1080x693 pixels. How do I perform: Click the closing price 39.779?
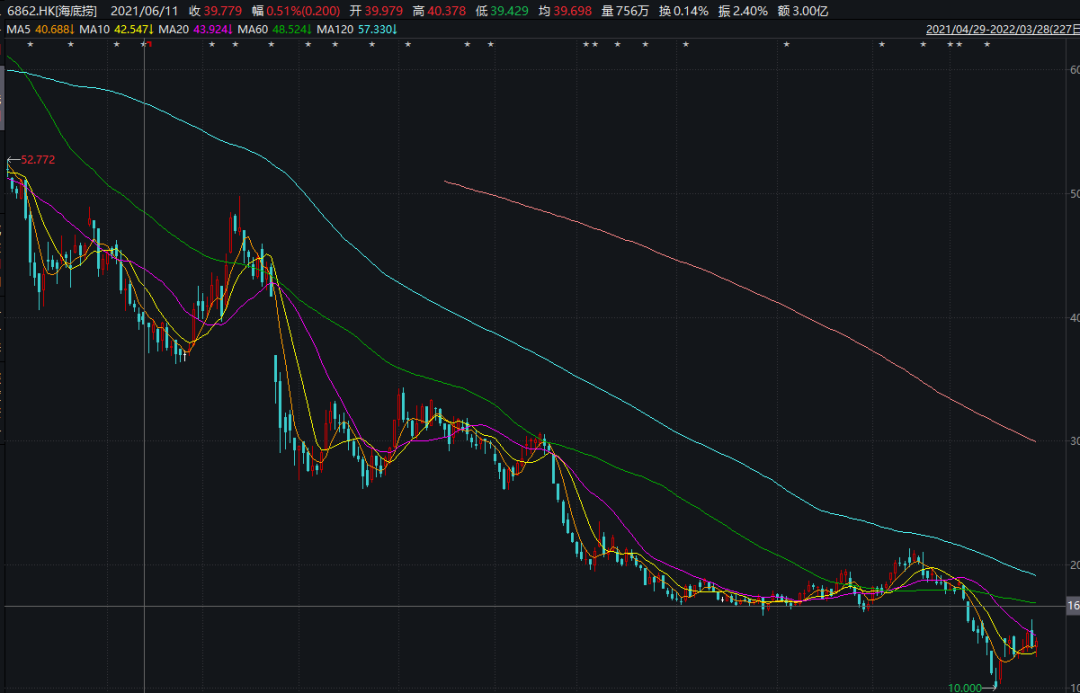223,11
